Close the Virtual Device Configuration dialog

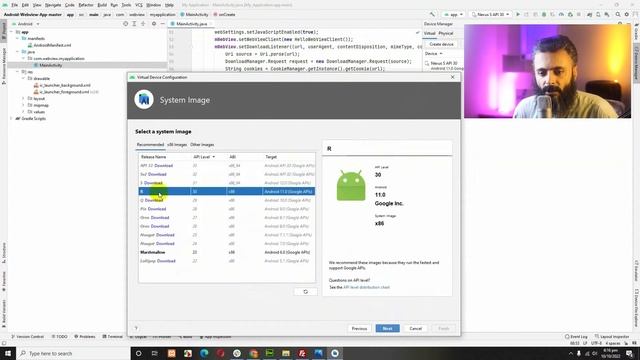[x=452, y=77]
